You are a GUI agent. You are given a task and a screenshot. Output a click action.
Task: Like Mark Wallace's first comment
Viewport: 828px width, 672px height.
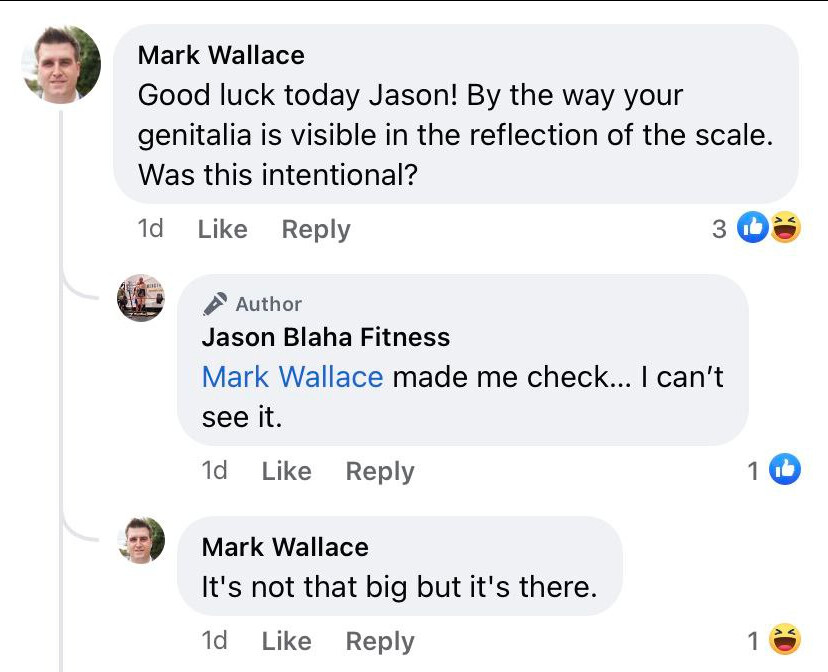tap(222, 229)
